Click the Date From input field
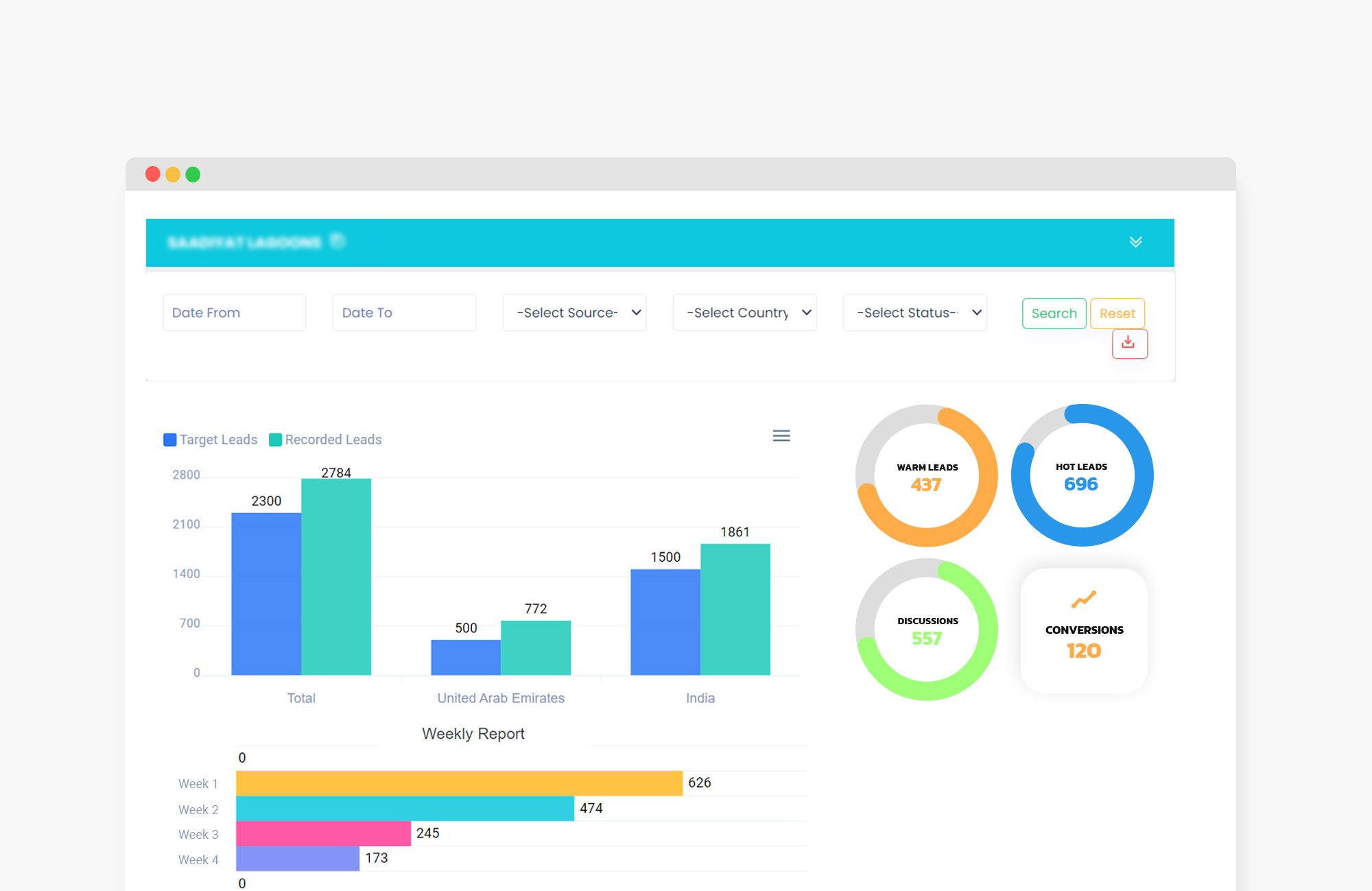The width and height of the screenshot is (1372, 891). (234, 313)
